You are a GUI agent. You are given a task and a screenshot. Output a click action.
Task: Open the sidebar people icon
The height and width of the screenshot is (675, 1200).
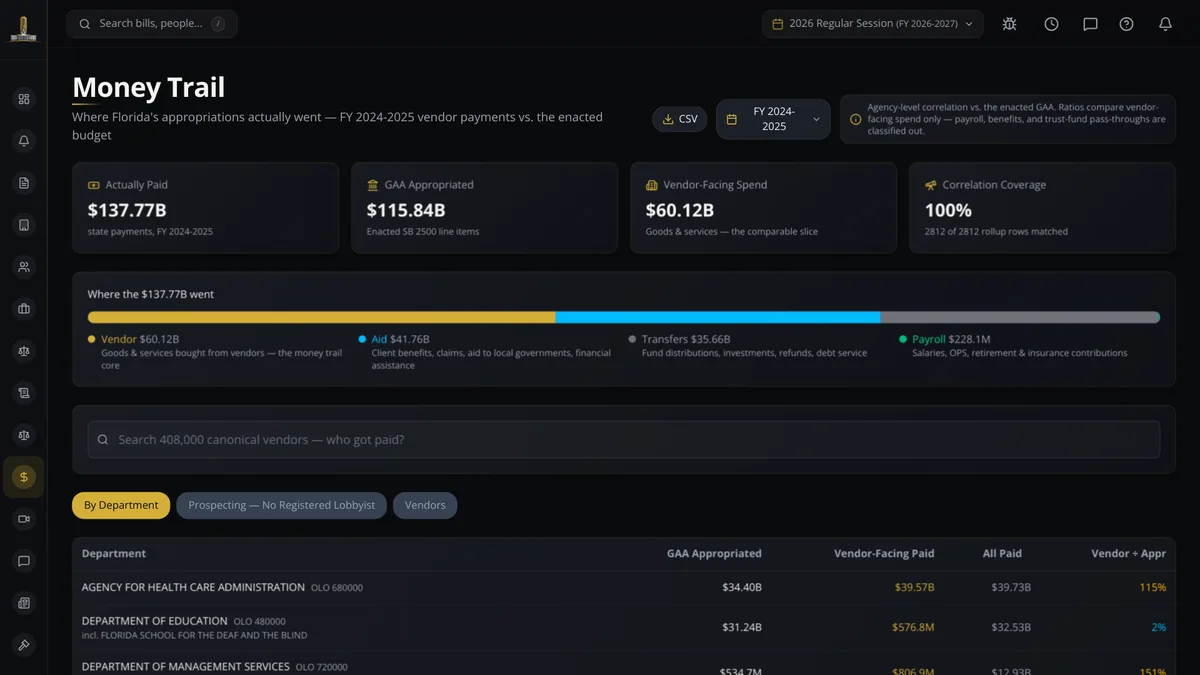point(24,267)
